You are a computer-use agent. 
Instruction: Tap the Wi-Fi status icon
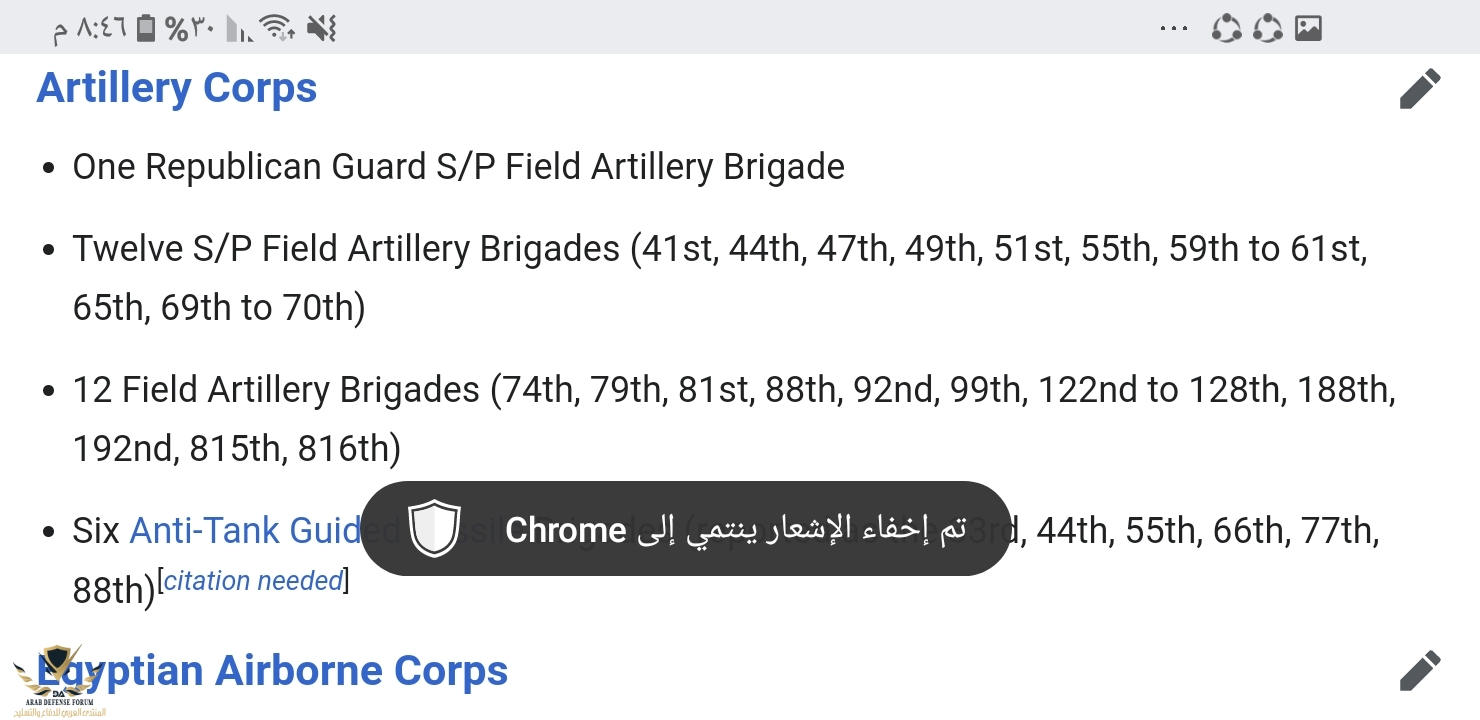point(276,28)
